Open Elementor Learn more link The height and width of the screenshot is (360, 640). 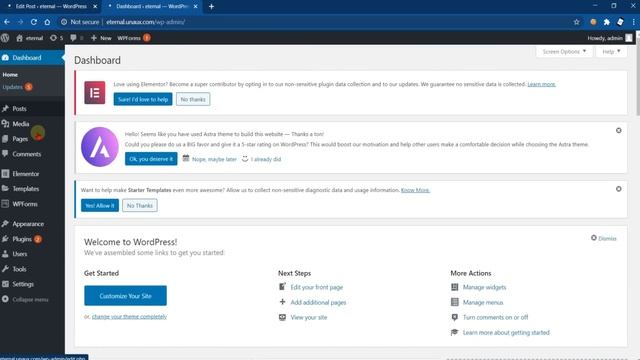541,84
